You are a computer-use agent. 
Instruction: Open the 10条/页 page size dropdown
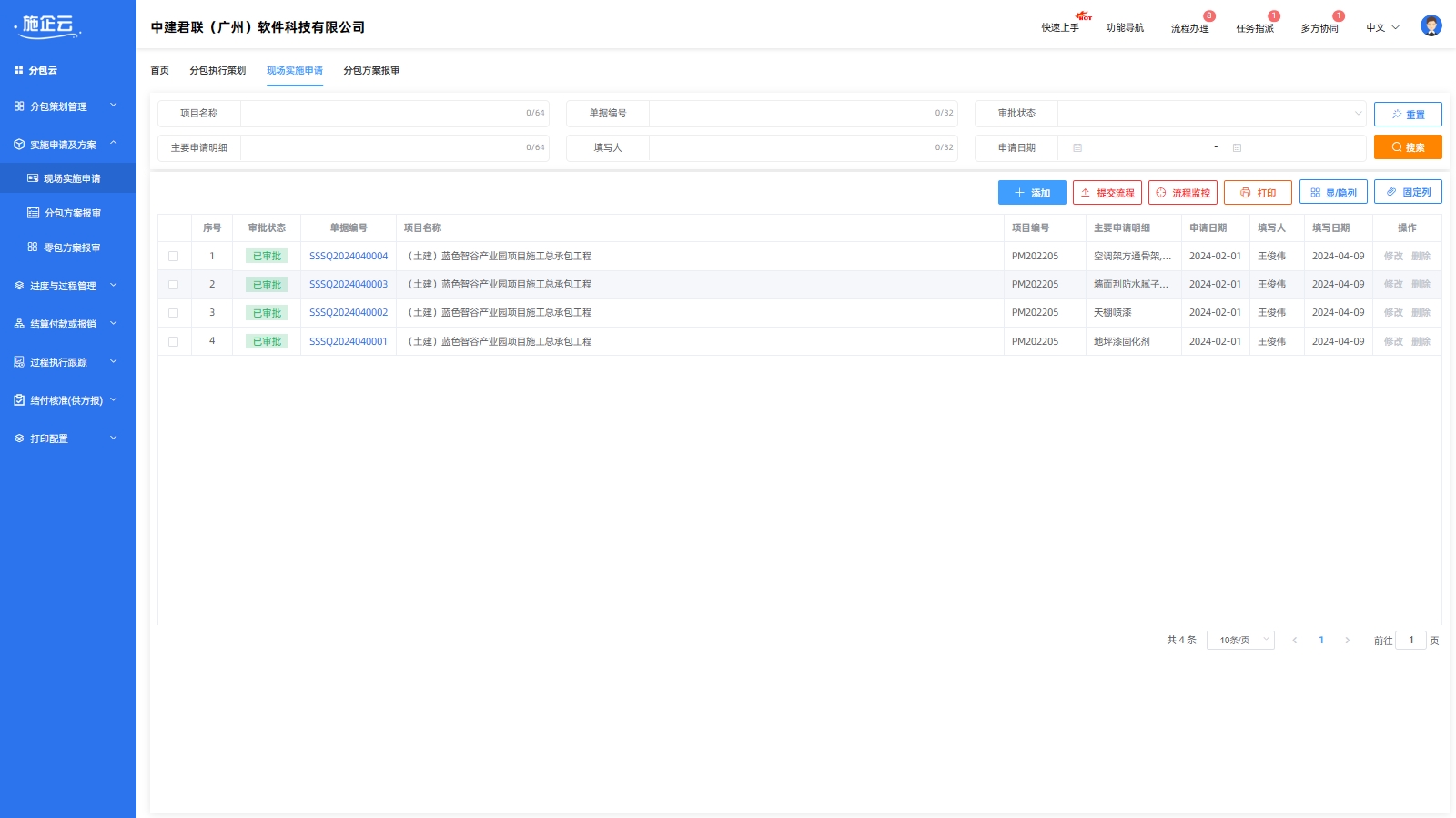pyautogui.click(x=1240, y=641)
